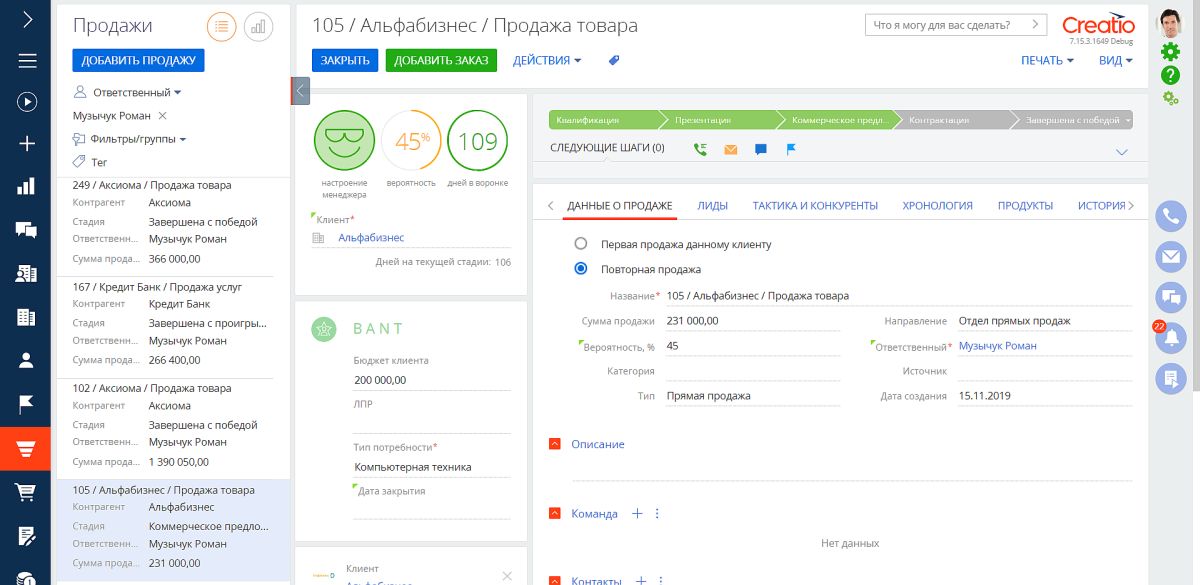The width and height of the screenshot is (1200, 585).
Task: Open the email panel on right side
Action: [1170, 257]
